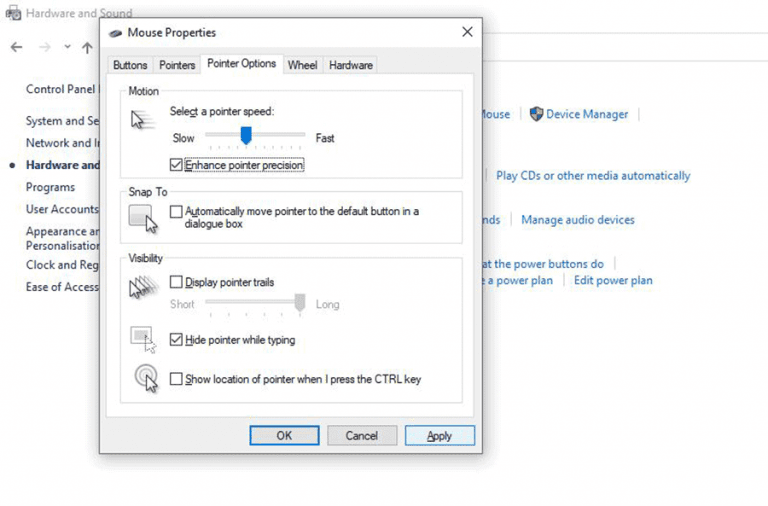Enable Show location of pointer with CTRL
The image size is (768, 506).
(177, 380)
